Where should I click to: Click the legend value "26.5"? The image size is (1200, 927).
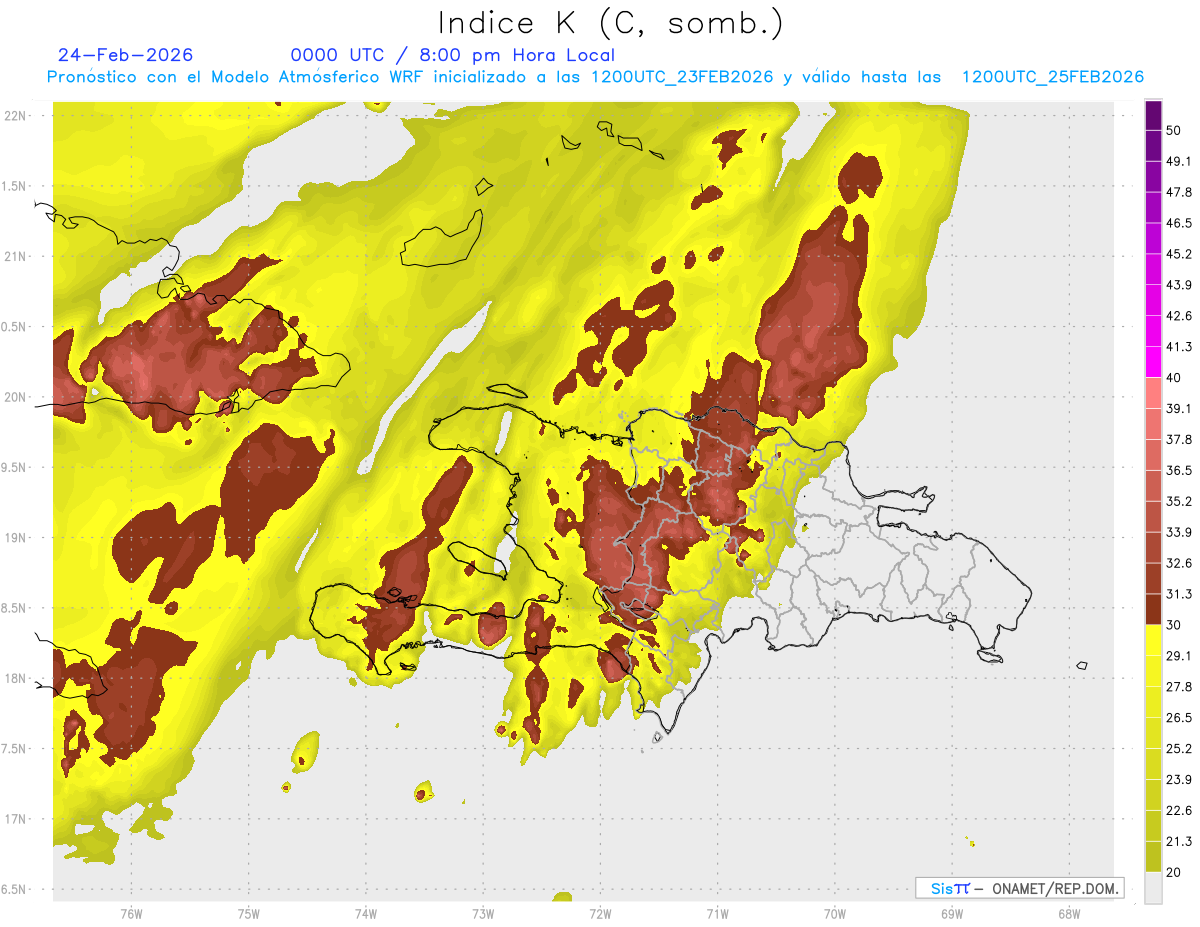[x=1179, y=718]
